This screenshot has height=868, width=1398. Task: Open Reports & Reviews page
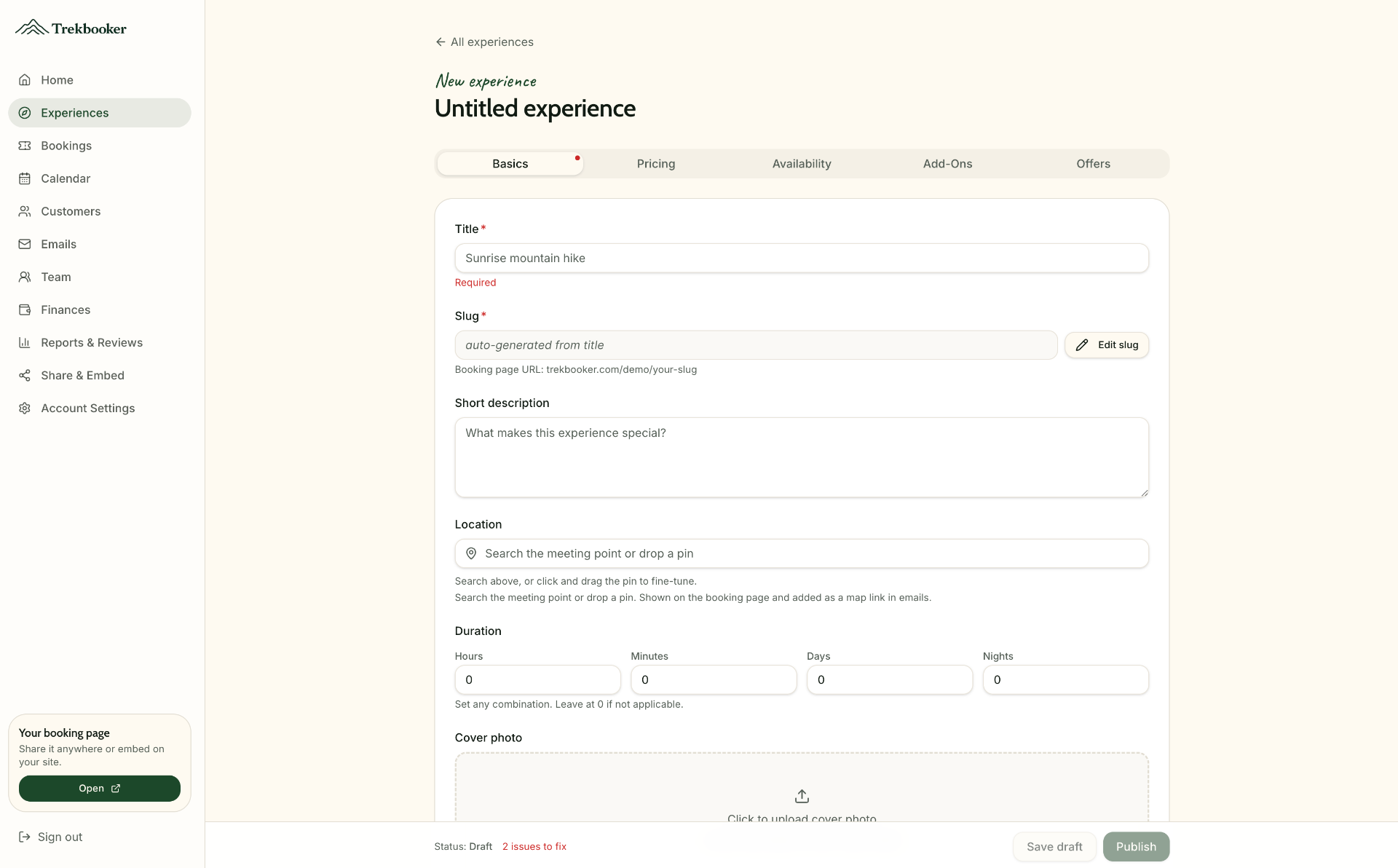100,342
